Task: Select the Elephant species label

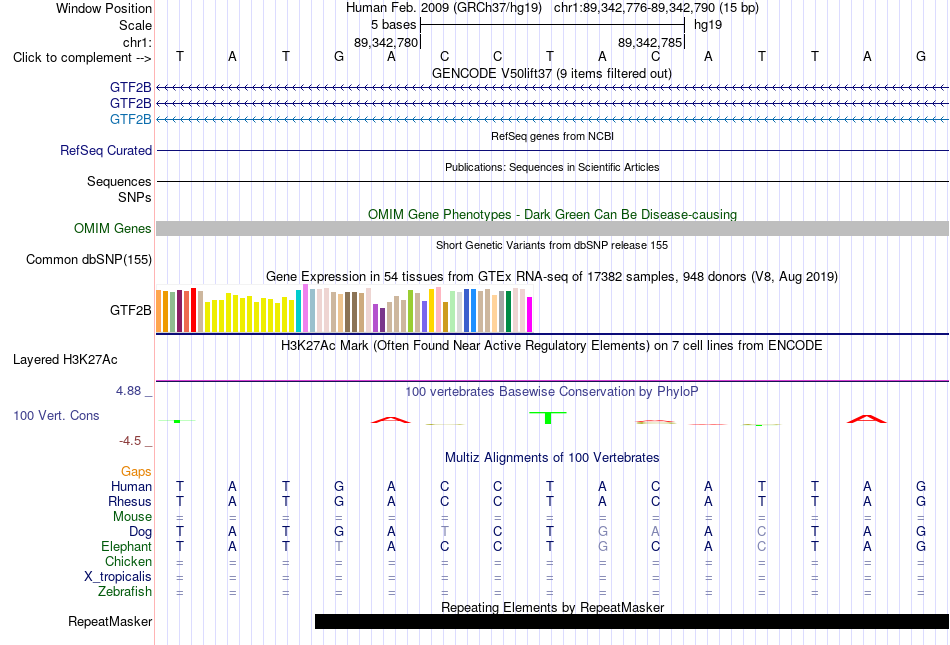Action: [127, 546]
